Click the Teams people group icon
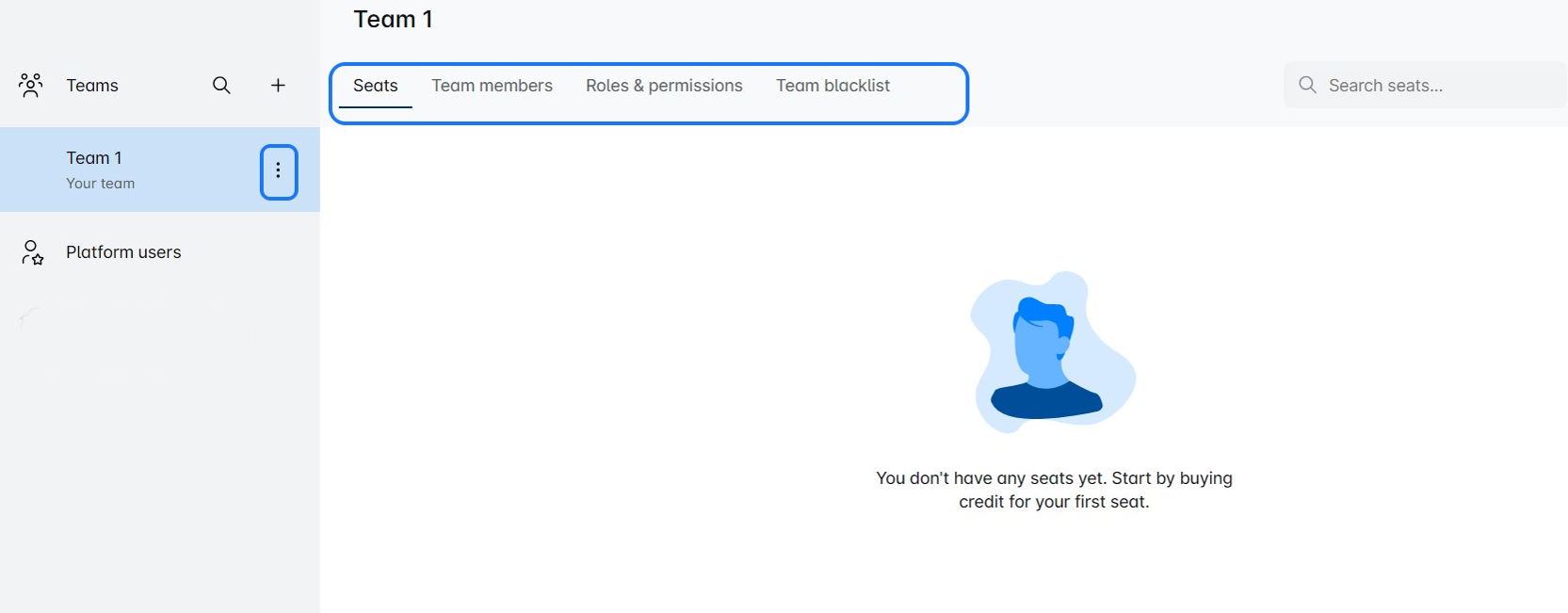This screenshot has width=1568, height=613. pos(30,86)
